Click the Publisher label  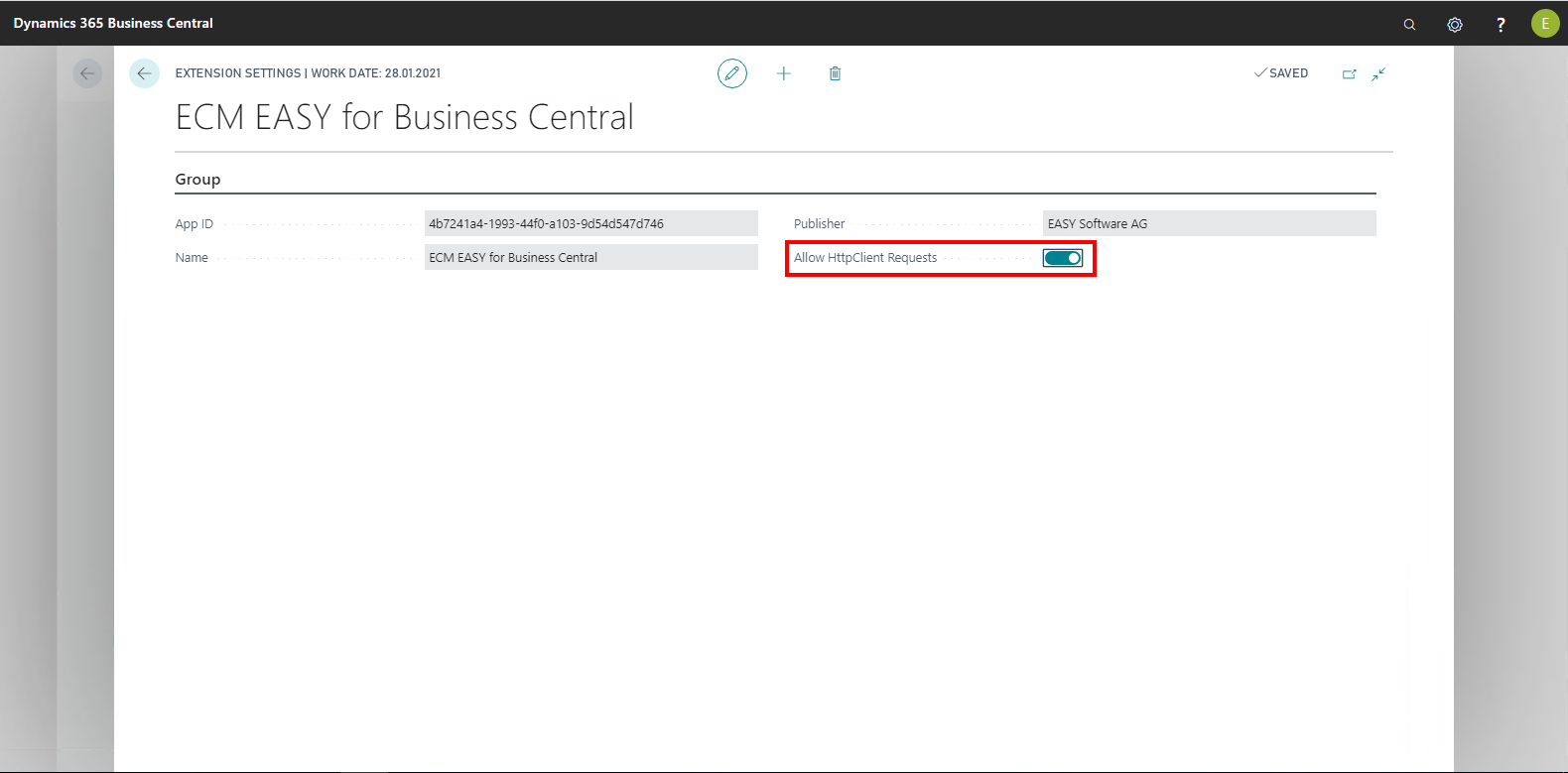click(820, 223)
